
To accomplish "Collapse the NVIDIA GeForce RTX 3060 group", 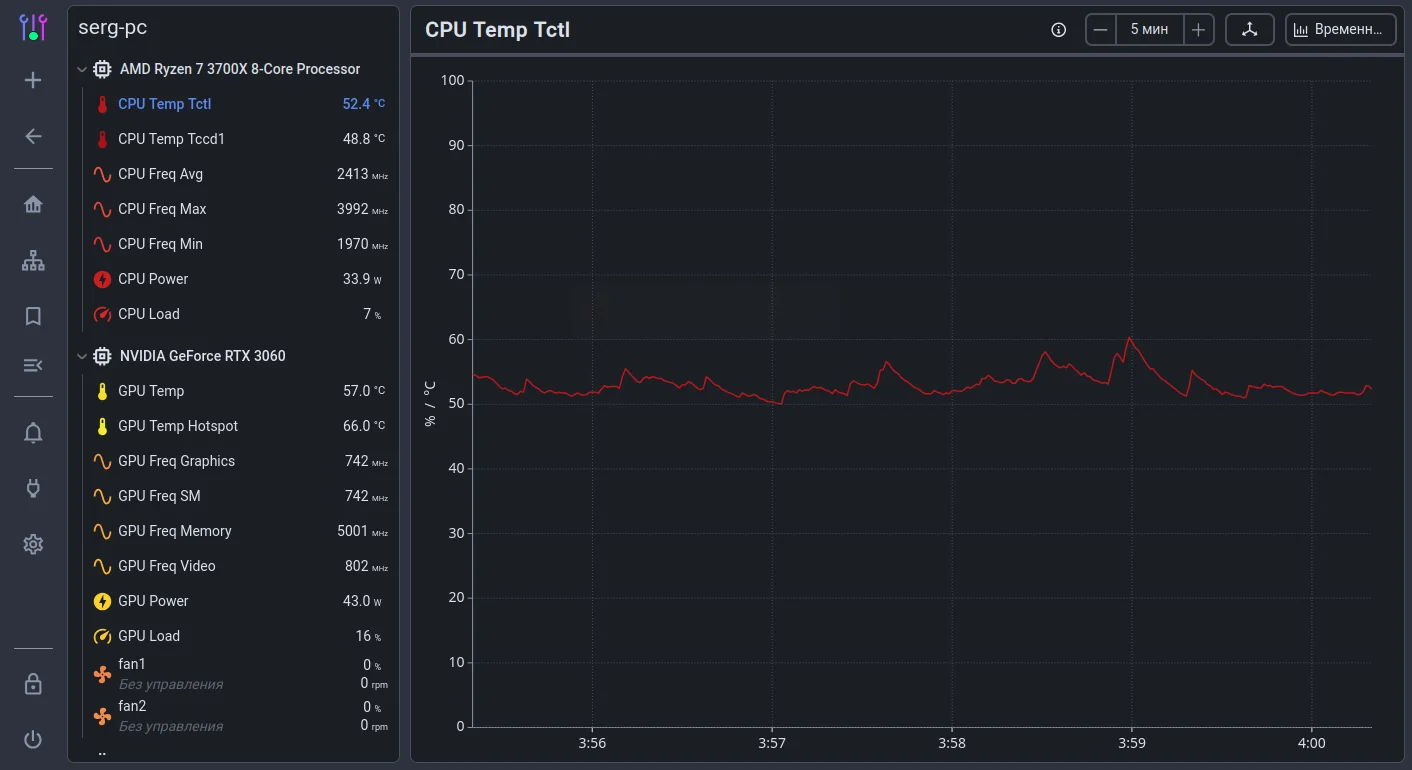I will pyautogui.click(x=81, y=356).
